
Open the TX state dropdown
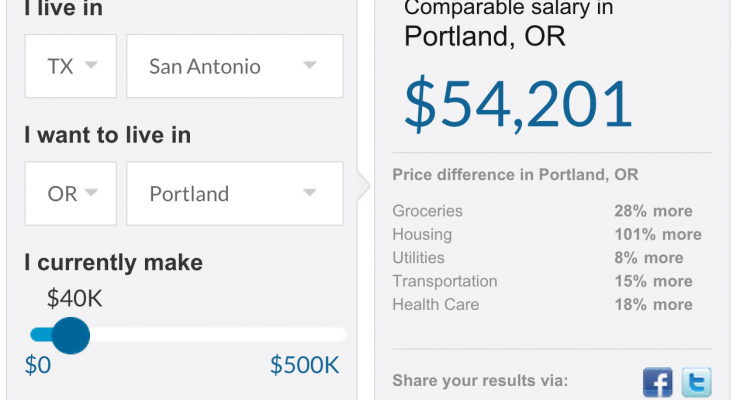tap(71, 66)
